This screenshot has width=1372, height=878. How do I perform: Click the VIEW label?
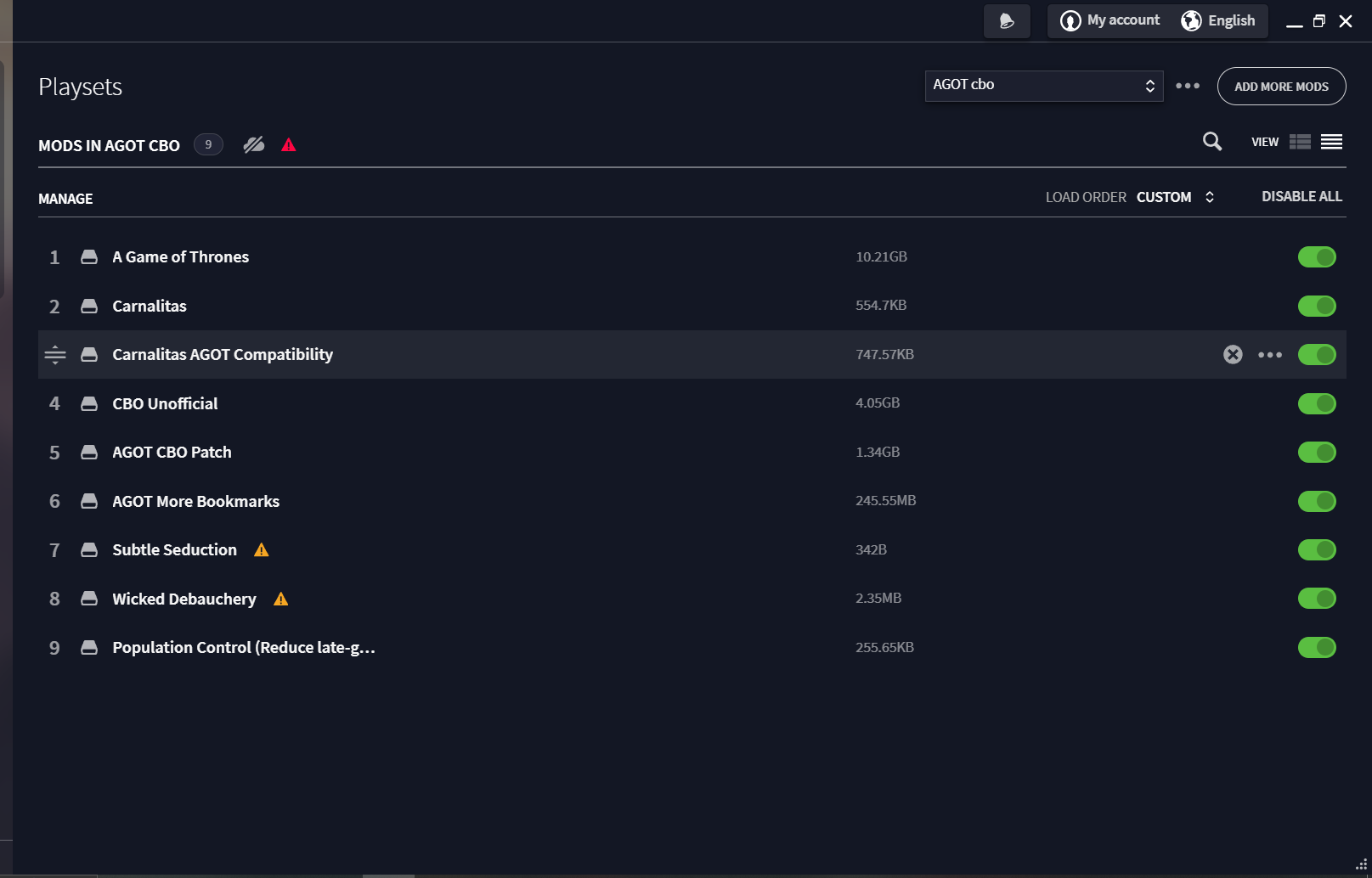(1265, 142)
